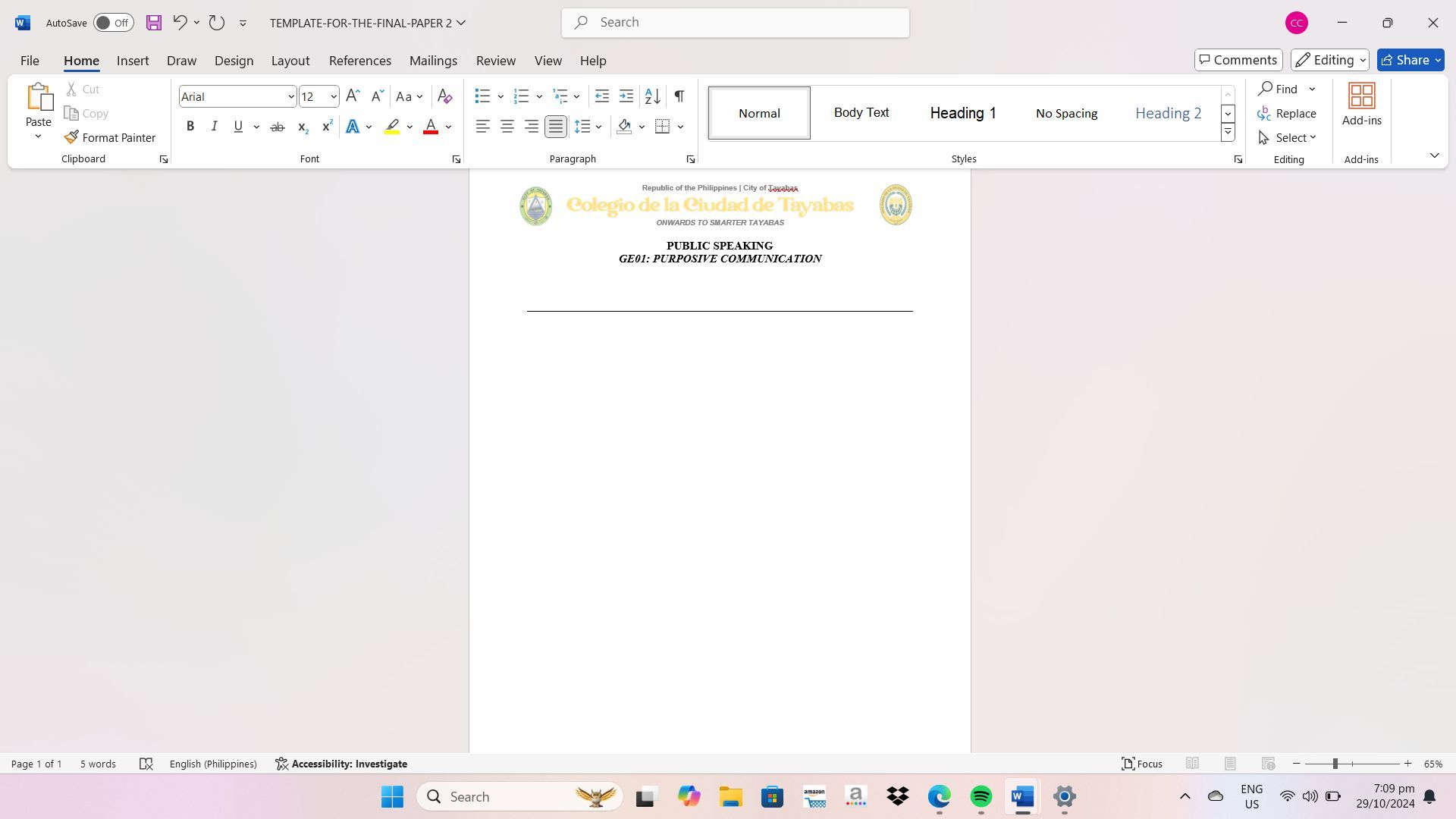Toggle Bold formatting

pos(190,127)
